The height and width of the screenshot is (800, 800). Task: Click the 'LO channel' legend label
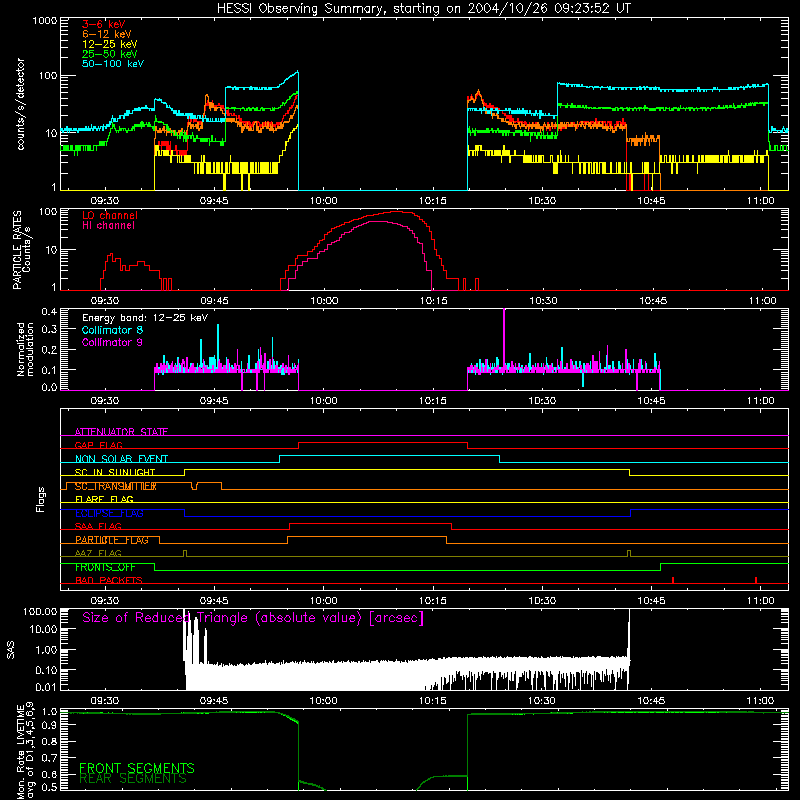pos(110,215)
